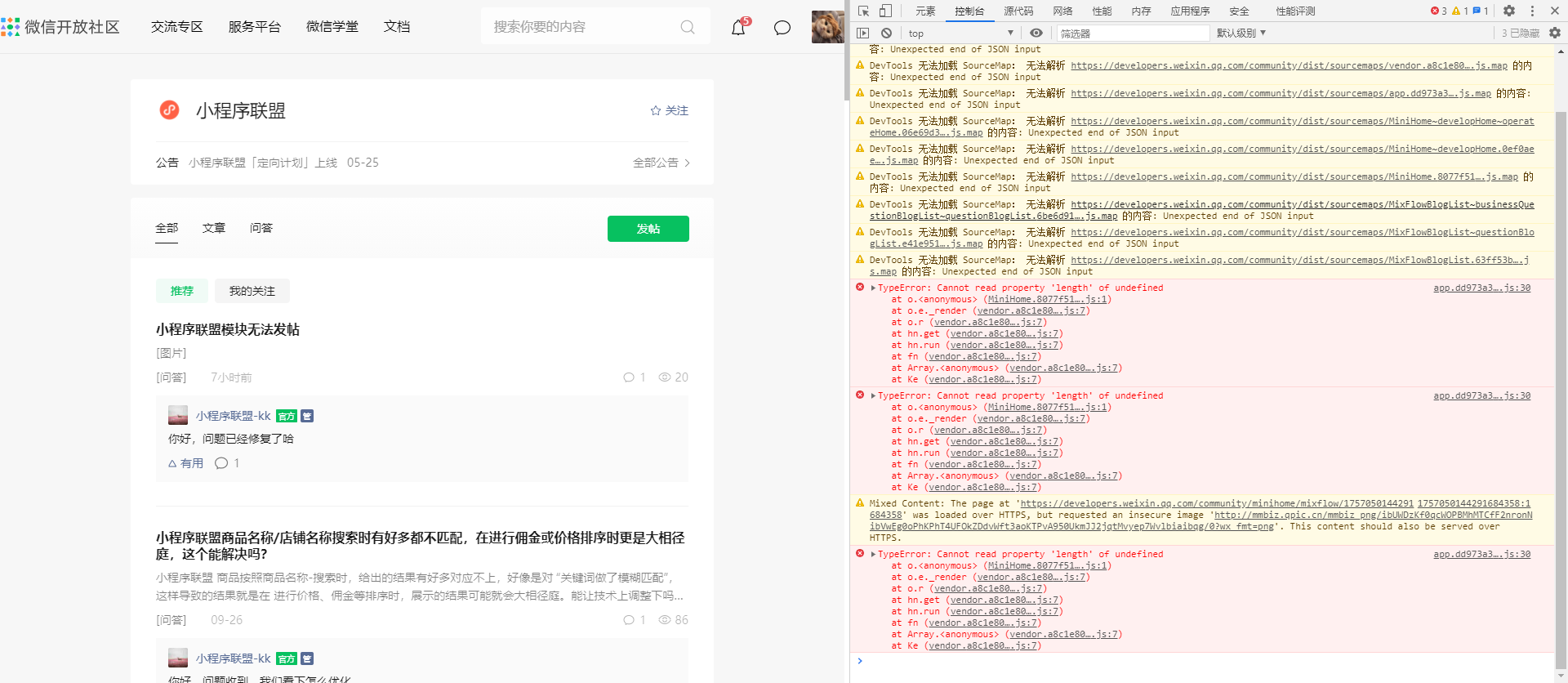The height and width of the screenshot is (683, 1568).
Task: Open the top JavaScript context dropdown
Action: coord(960,33)
